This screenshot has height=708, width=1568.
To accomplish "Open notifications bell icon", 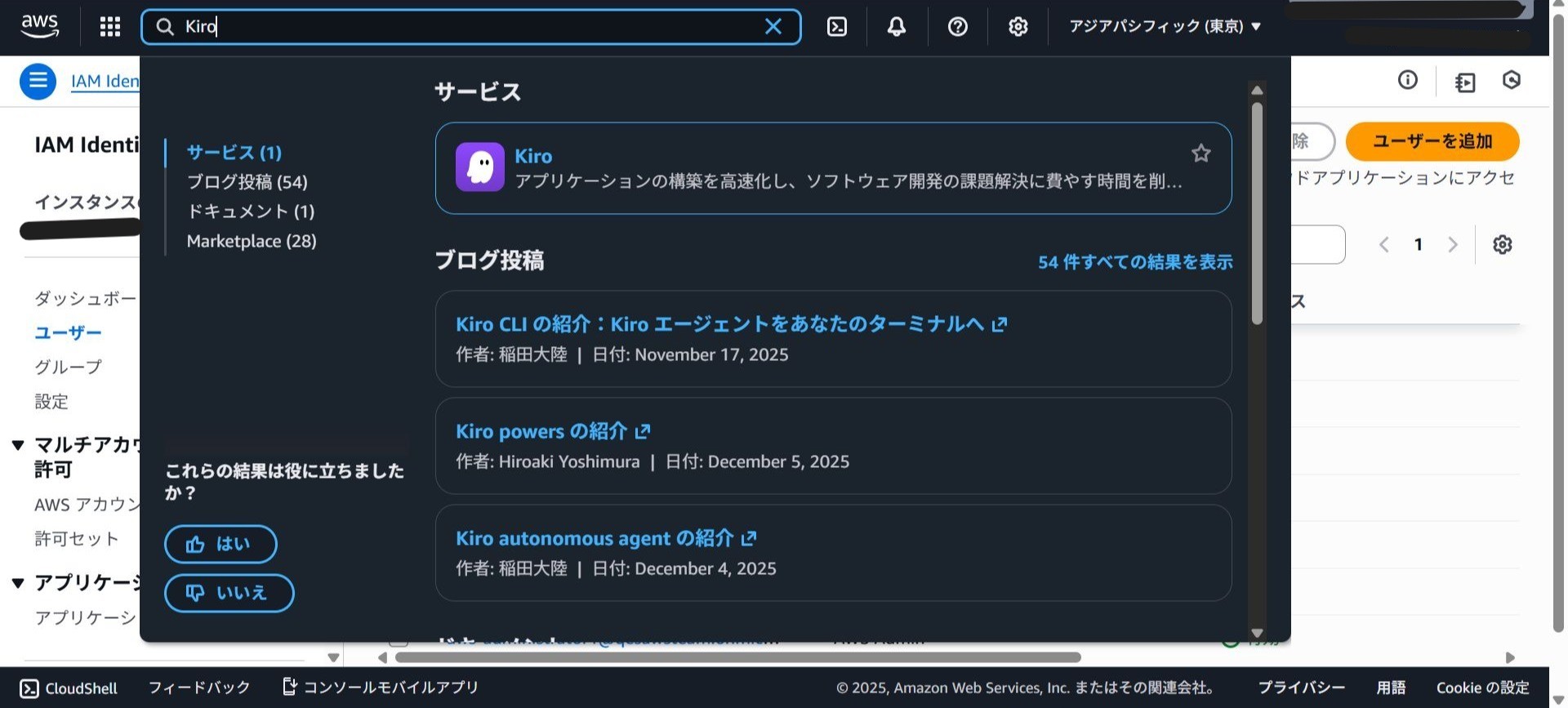I will point(897,27).
